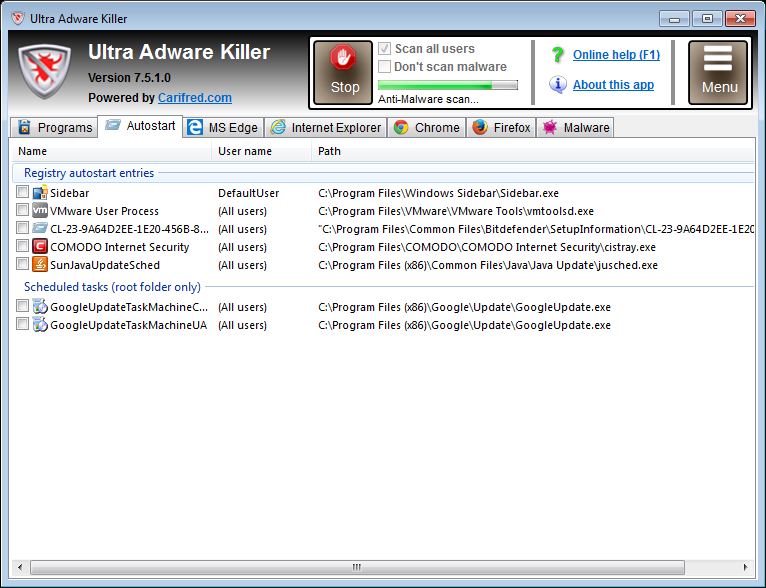Select the GoogleUpdateTaskMachineUA GoogleUpdate.exe path

(464, 325)
